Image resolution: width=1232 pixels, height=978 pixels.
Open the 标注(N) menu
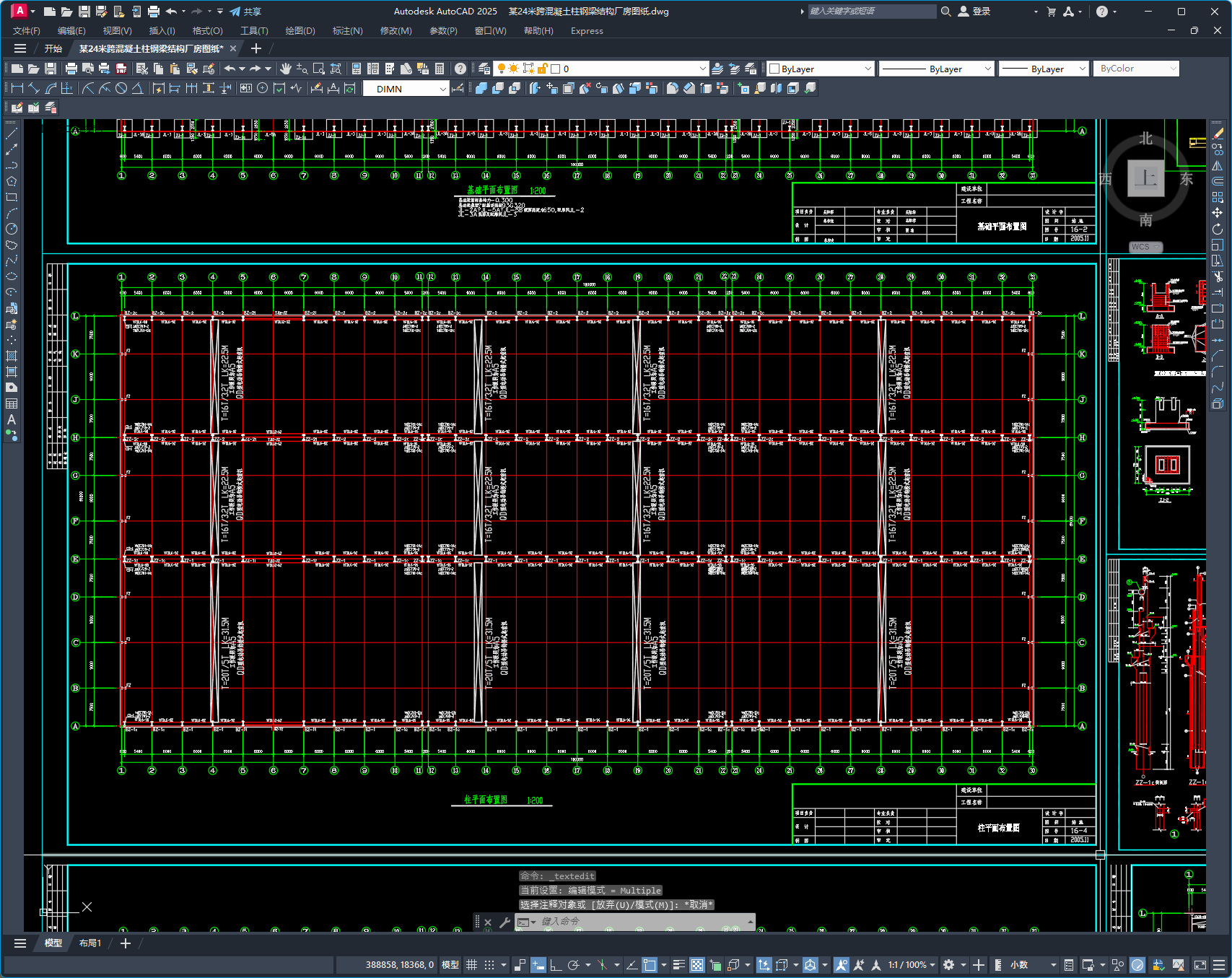click(347, 31)
